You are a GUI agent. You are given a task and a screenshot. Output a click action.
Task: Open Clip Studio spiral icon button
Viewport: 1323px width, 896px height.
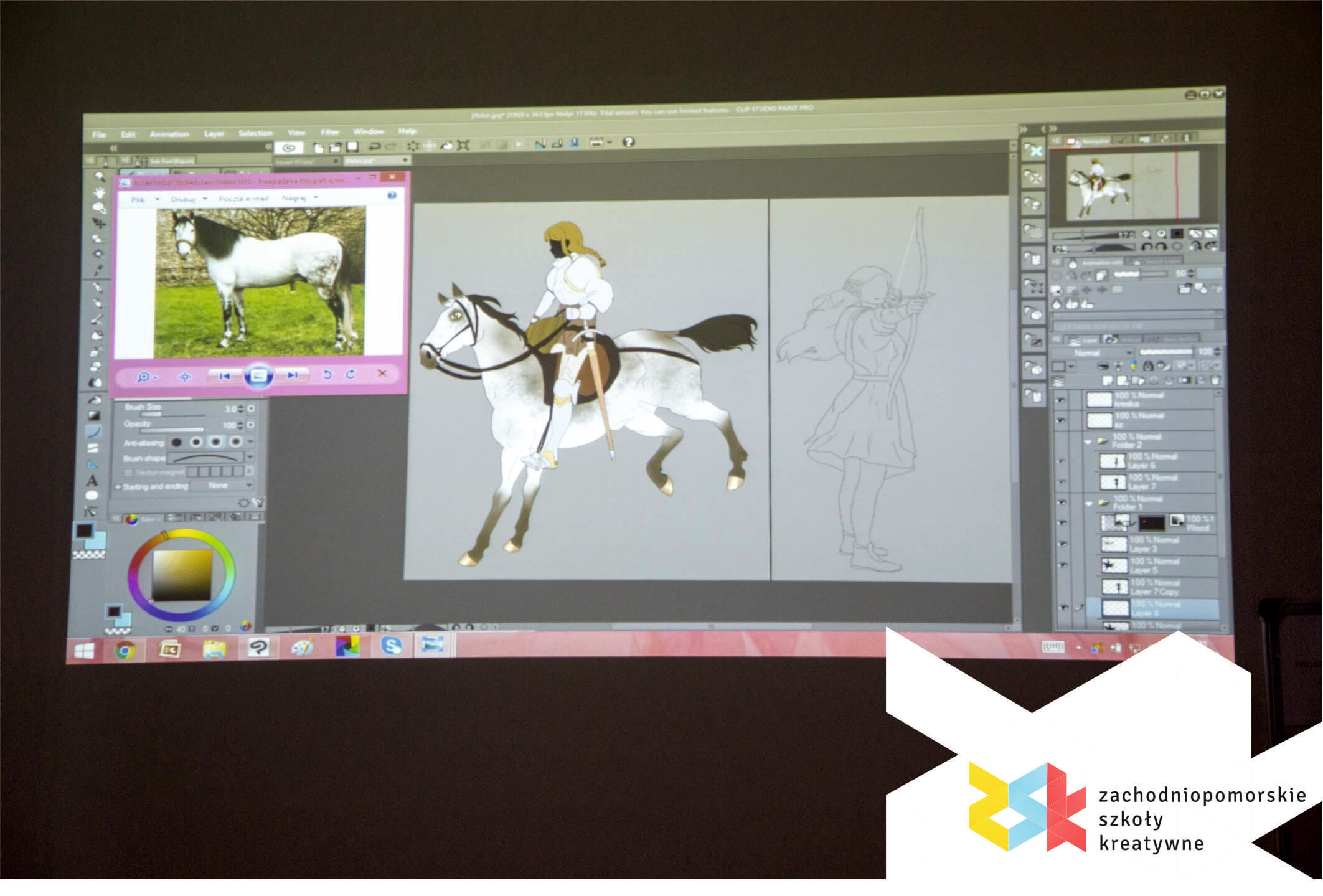[x=288, y=148]
